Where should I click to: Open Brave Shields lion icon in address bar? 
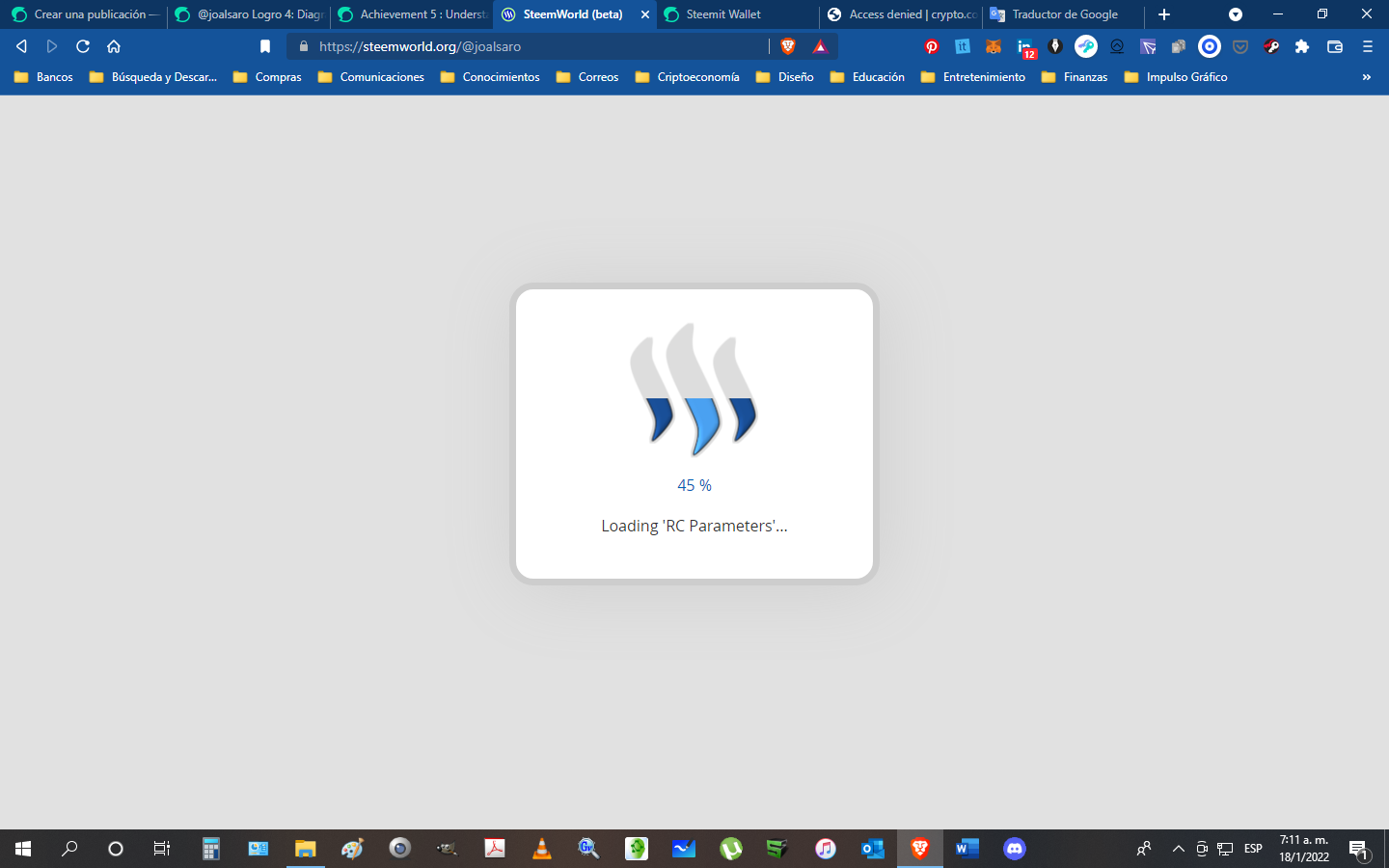[788, 46]
